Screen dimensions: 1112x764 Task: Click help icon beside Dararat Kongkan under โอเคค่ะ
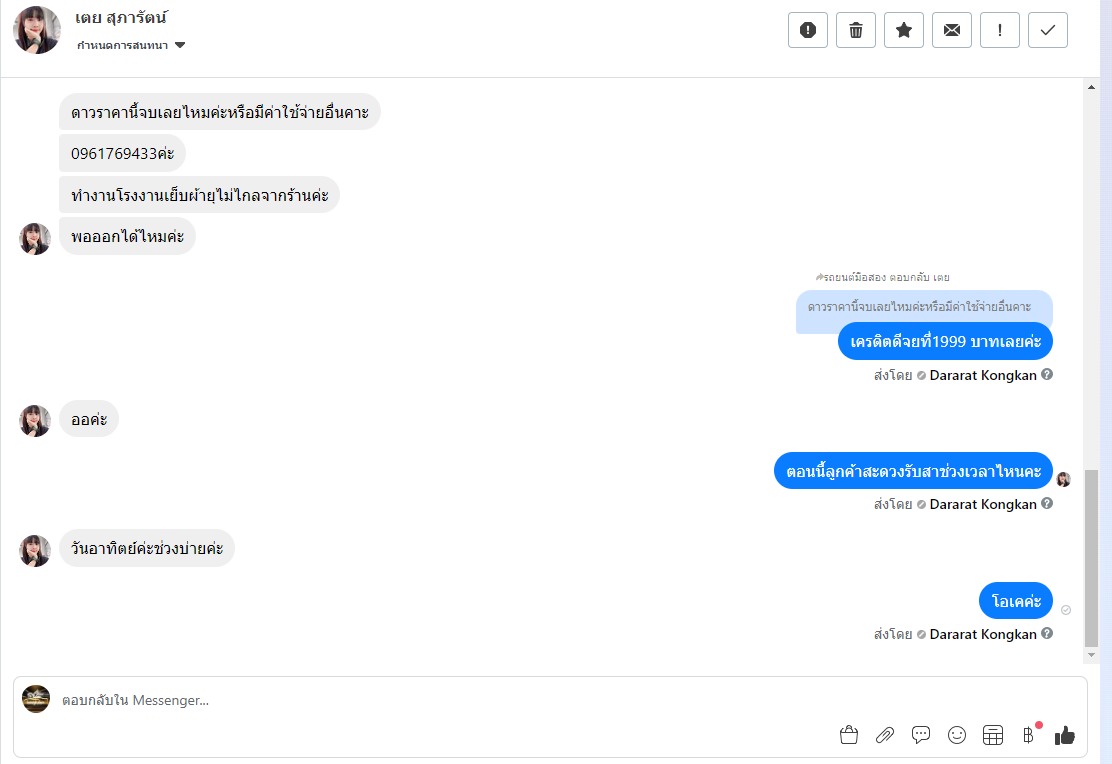tap(1047, 633)
